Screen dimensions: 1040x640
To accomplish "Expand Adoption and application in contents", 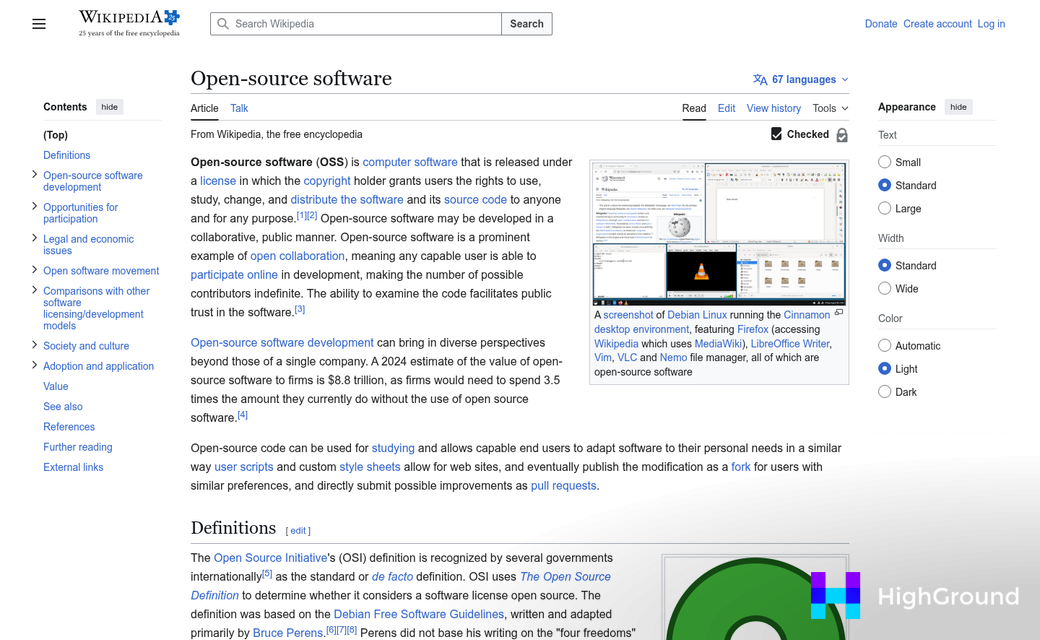I will (x=34, y=365).
